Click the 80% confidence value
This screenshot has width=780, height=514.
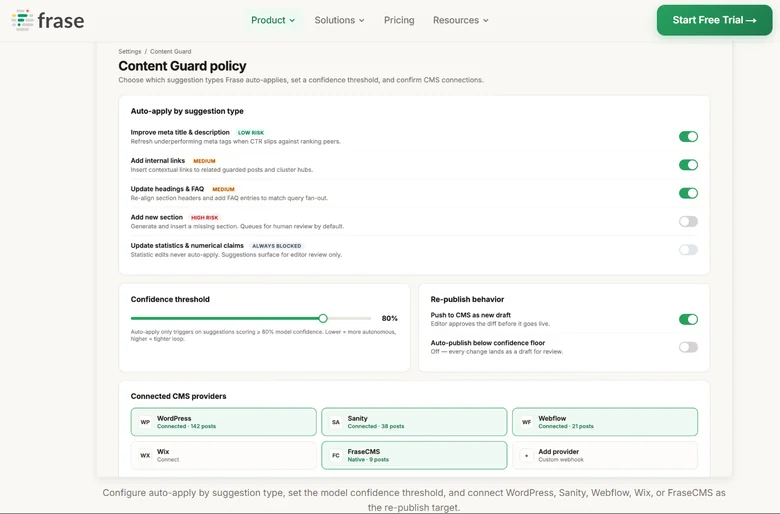(x=390, y=318)
